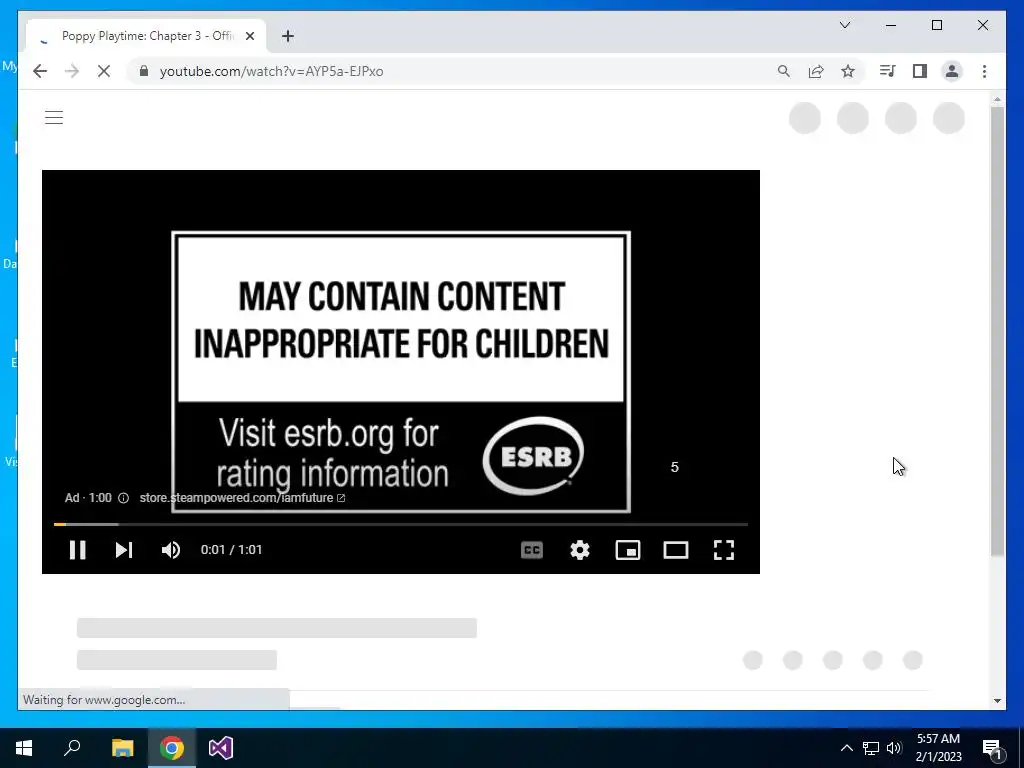
Task: Toggle closed captions (CC) button
Action: tap(532, 550)
